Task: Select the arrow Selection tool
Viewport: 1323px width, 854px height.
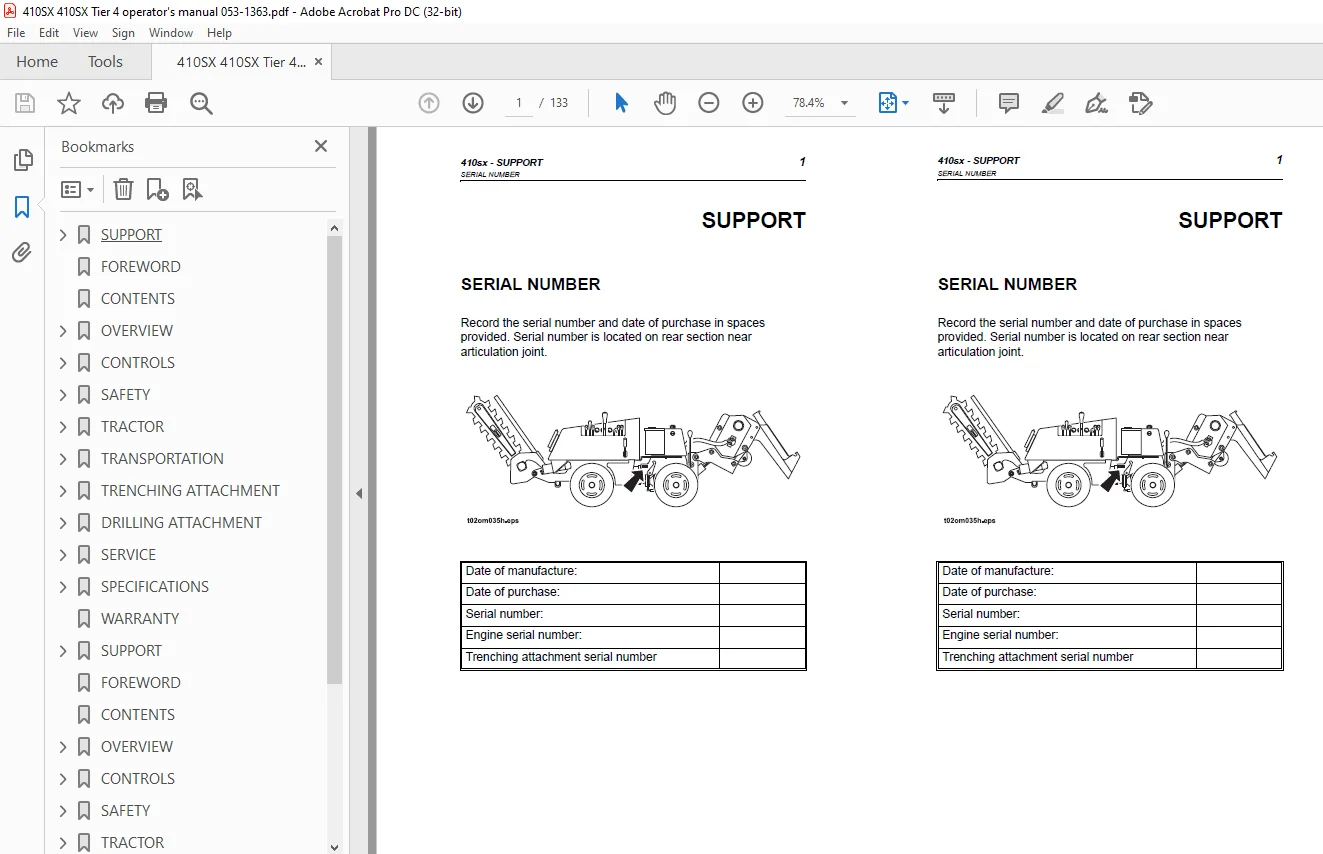Action: (621, 103)
